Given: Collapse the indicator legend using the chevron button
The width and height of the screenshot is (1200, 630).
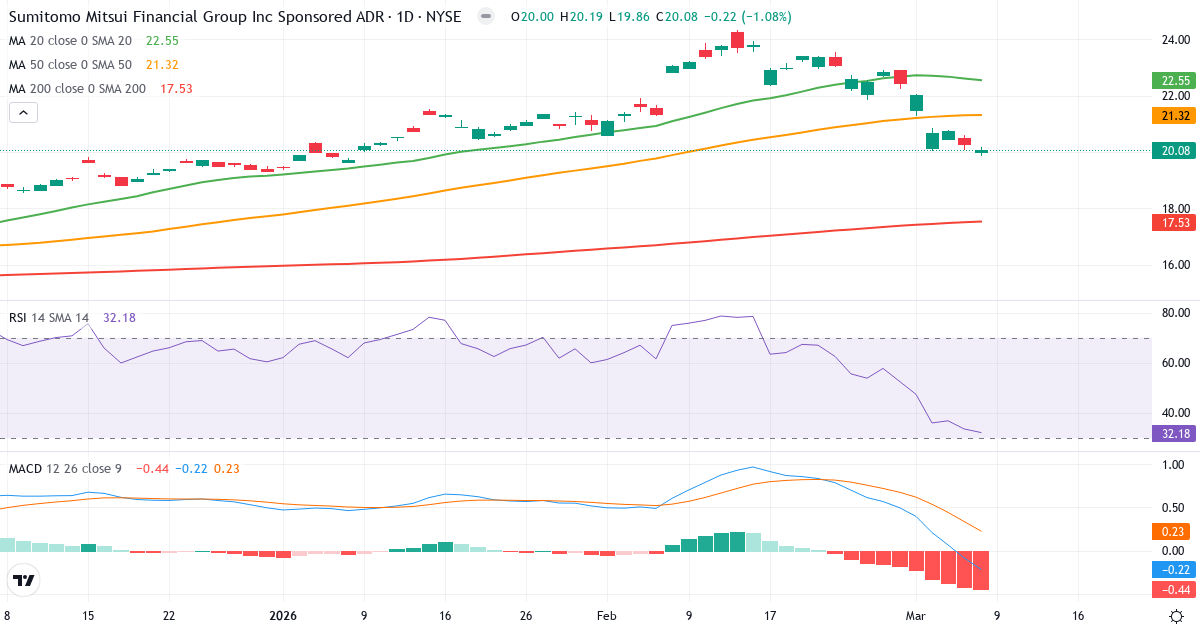Looking at the screenshot, I should [22, 112].
